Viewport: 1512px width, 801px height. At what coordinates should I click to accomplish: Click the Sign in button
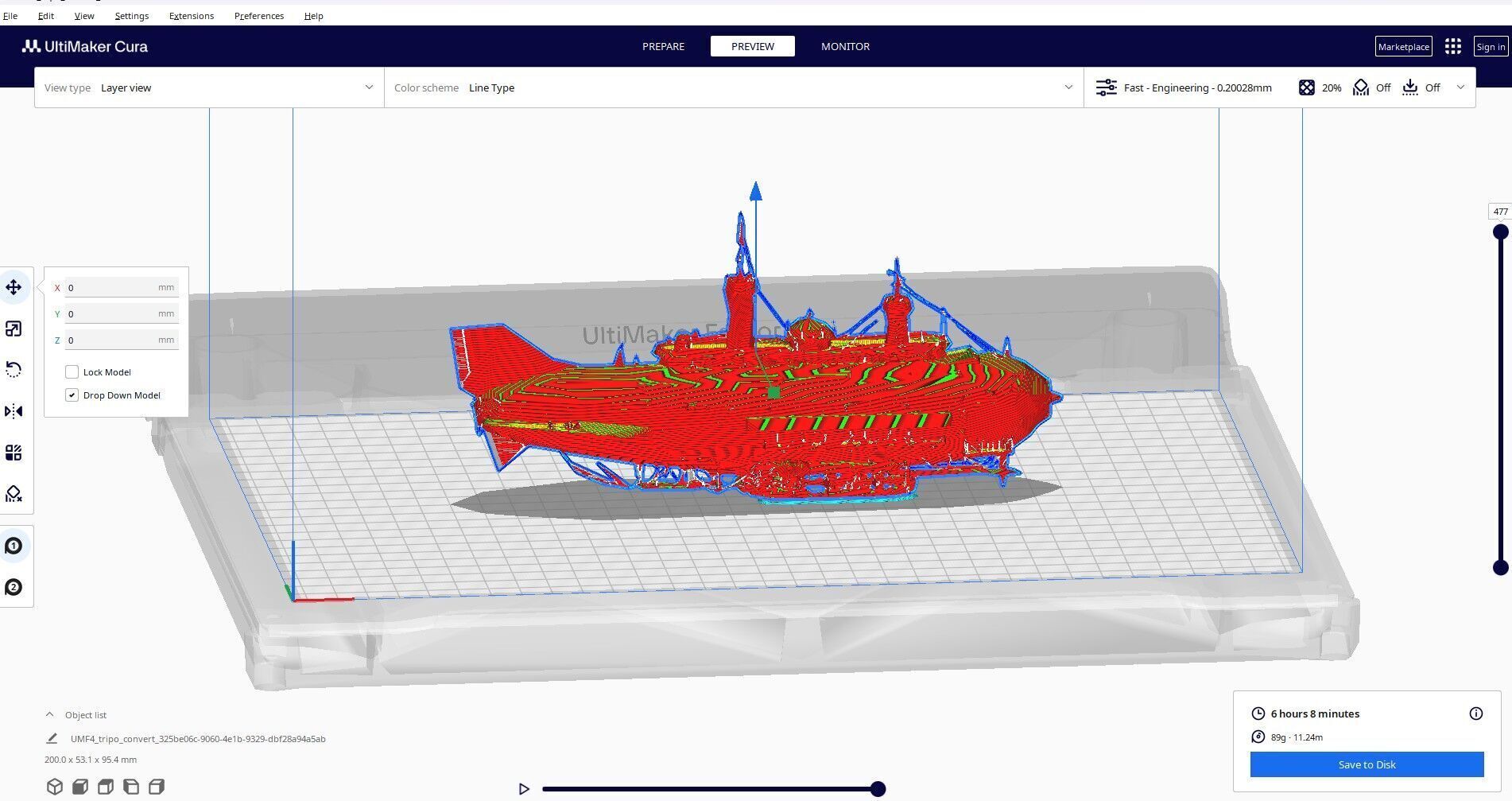point(1491,46)
